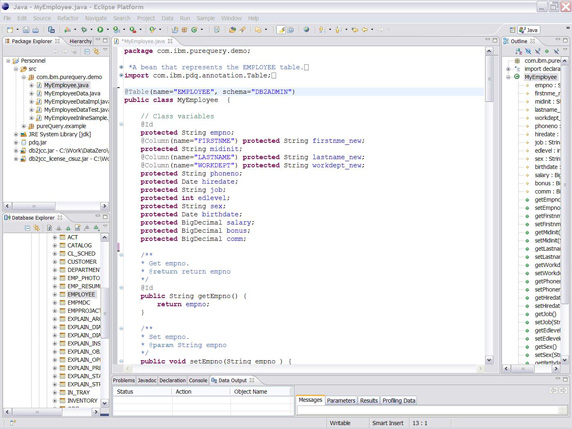572x429 pixels.
Task: Open the New wizard dropdown arrow
Action: click(17, 30)
